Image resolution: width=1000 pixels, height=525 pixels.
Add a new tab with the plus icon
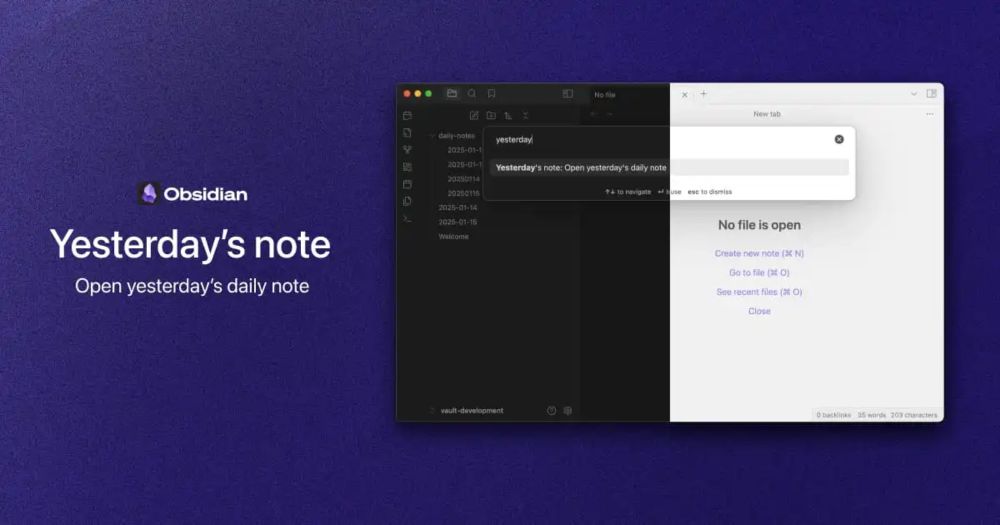[703, 94]
